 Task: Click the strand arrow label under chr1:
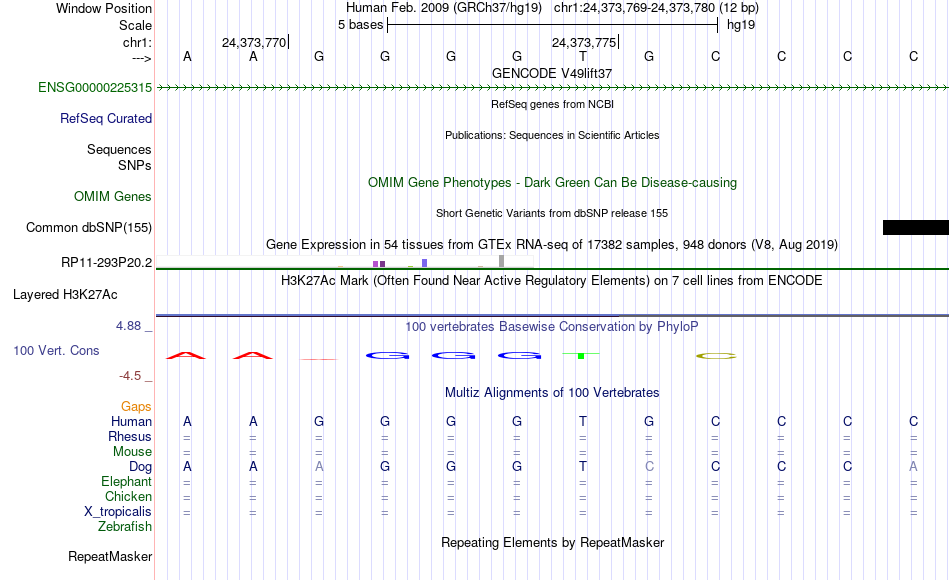click(141, 58)
